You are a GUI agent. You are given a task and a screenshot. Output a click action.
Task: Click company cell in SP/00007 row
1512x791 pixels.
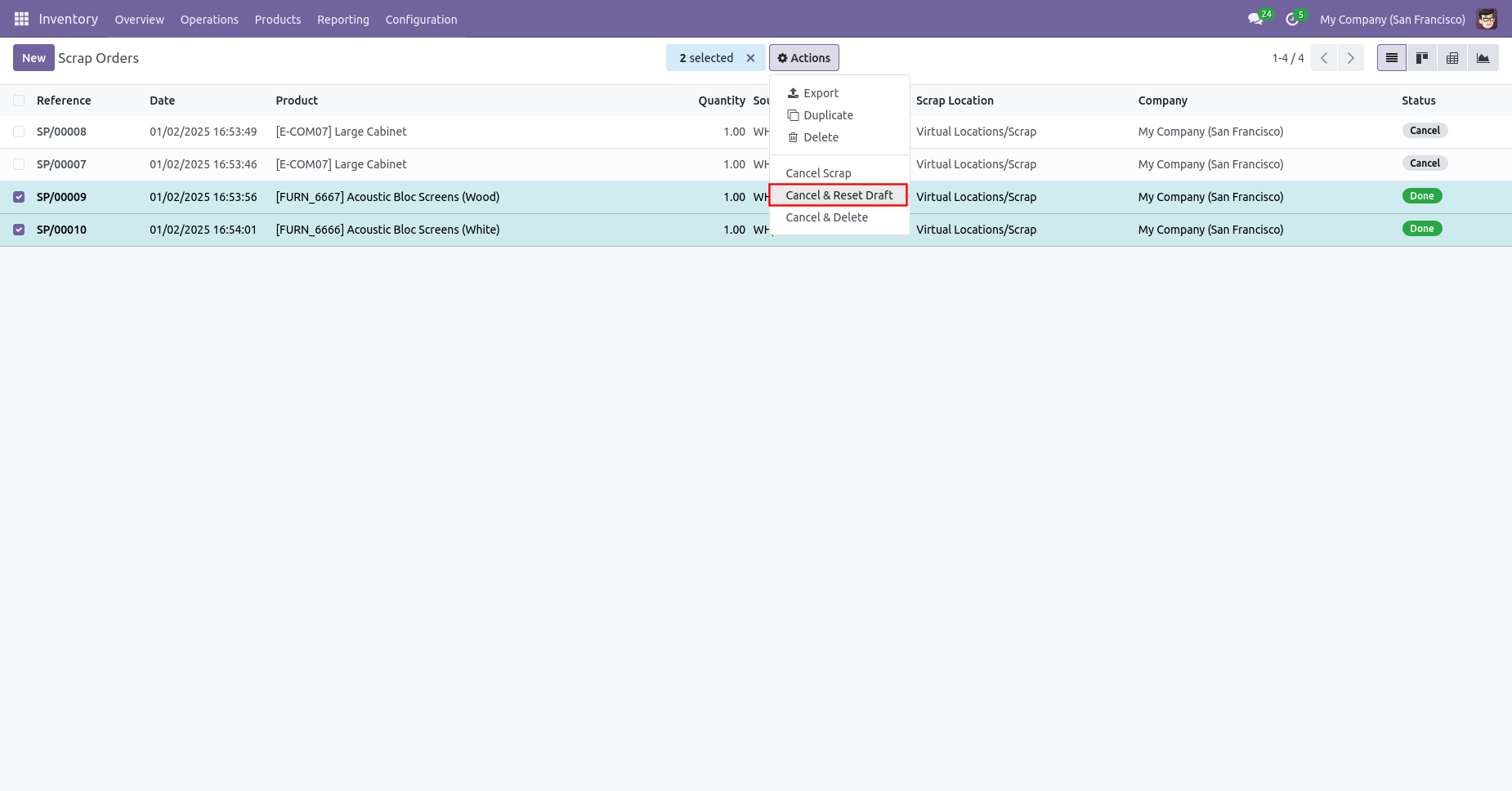[1210, 164]
